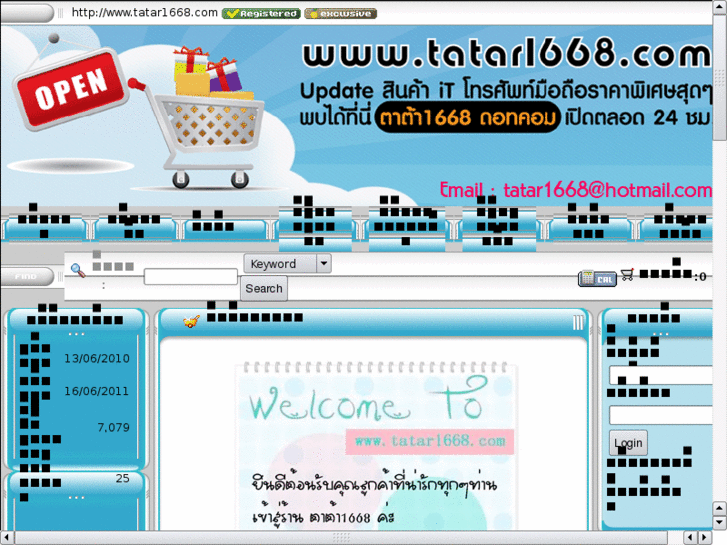Click the http://www.tatar1668.com address text

[145, 13]
